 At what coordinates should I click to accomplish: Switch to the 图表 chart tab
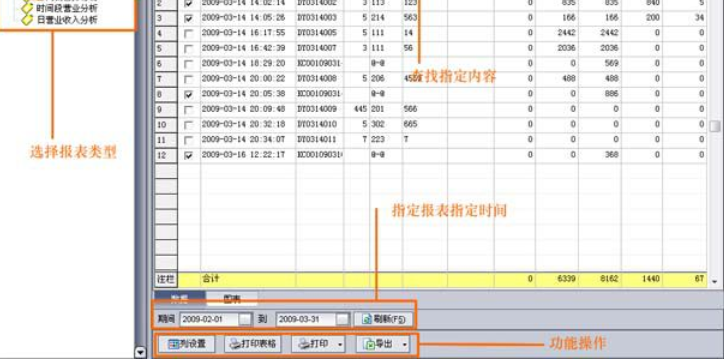(232, 299)
